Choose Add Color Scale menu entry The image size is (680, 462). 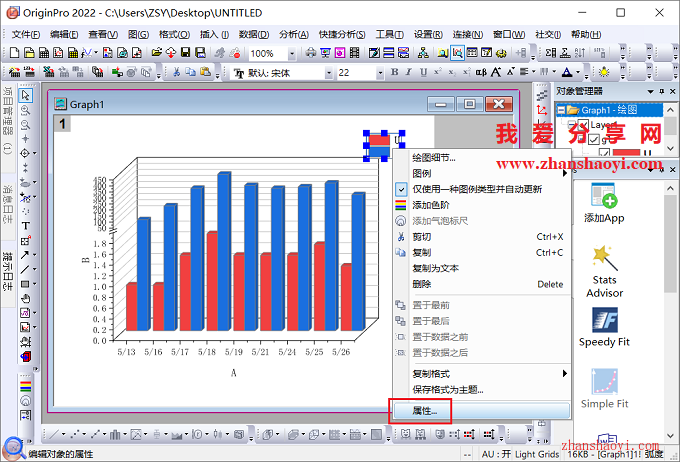pos(481,205)
